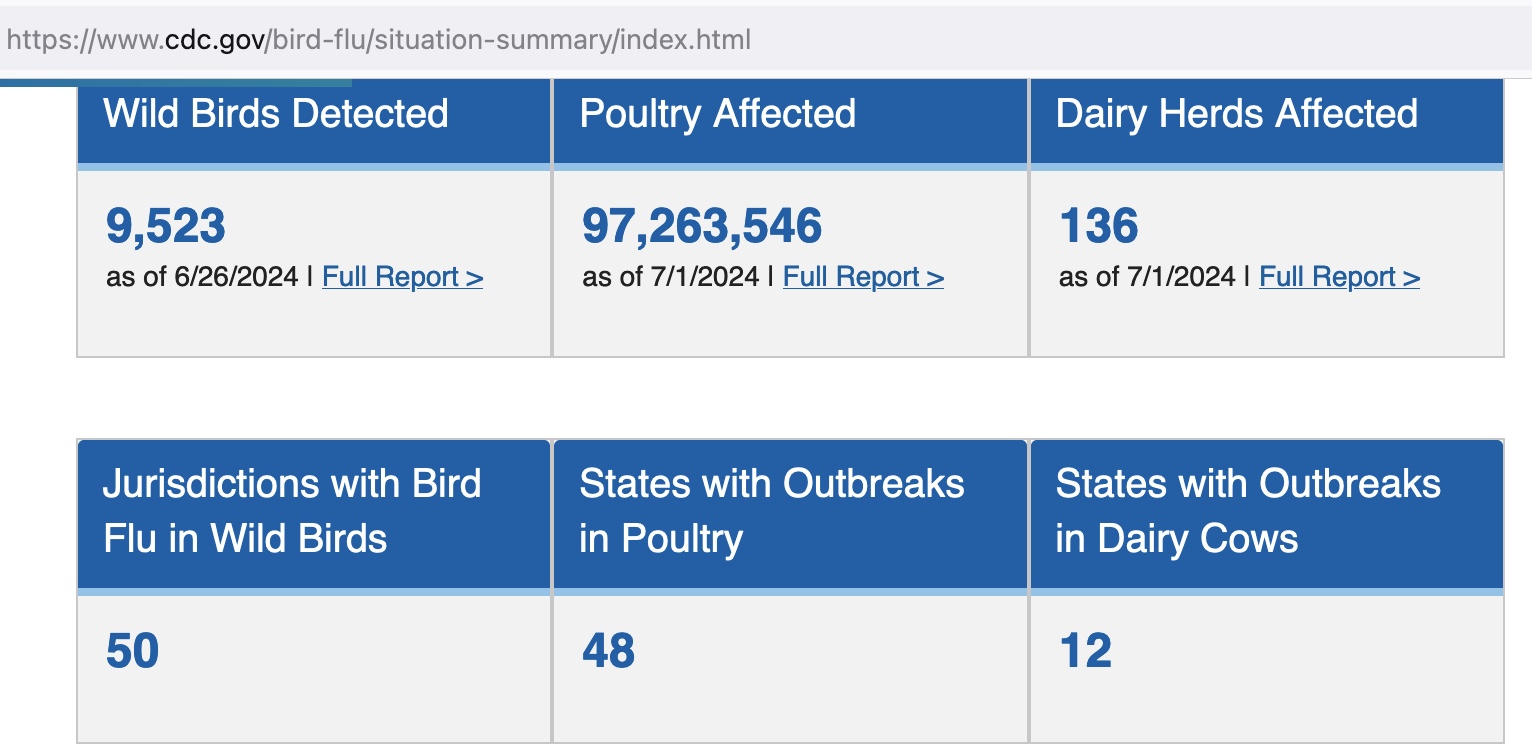This screenshot has height=752, width=1532.
Task: Click the Wild Birds Detected header
Action: [x=276, y=114]
